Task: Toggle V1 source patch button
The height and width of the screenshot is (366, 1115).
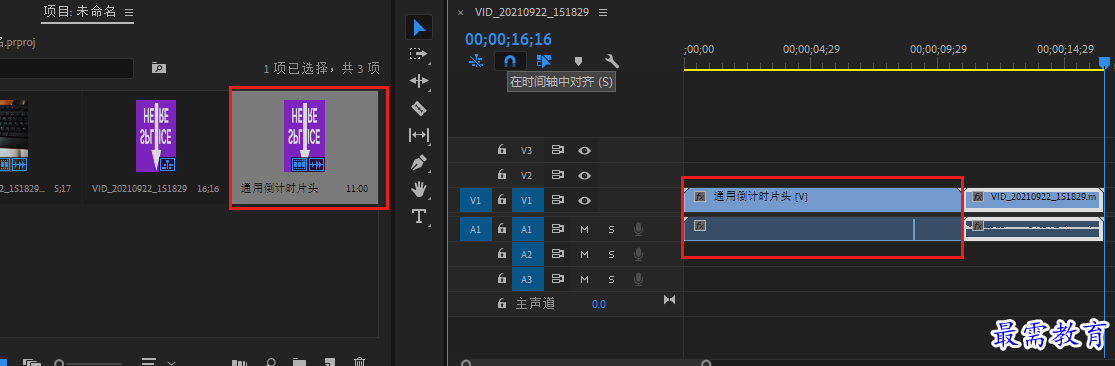Action: 476,200
